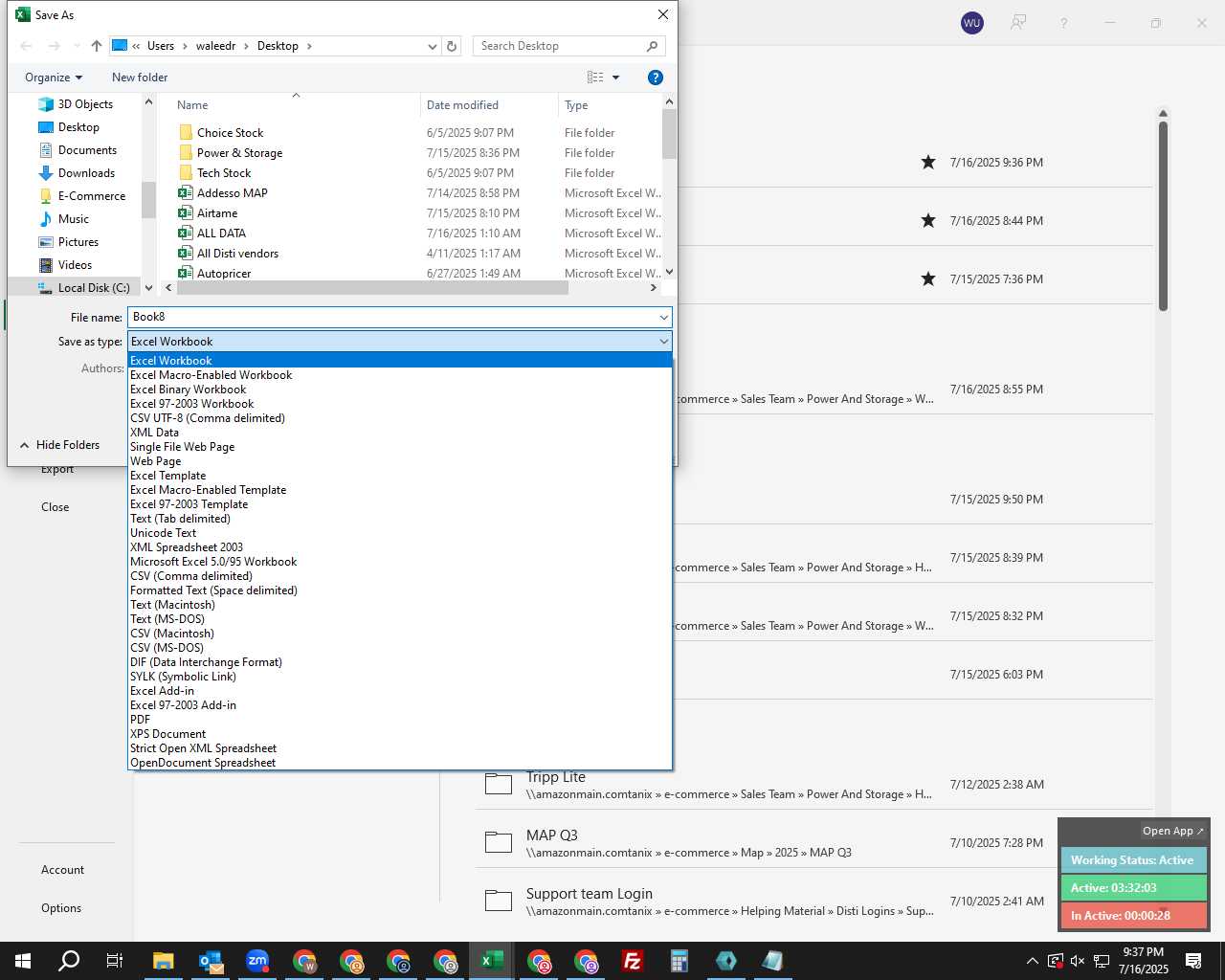The height and width of the screenshot is (980, 1225).
Task: Open the Organize dropdown menu
Action: pos(54,78)
